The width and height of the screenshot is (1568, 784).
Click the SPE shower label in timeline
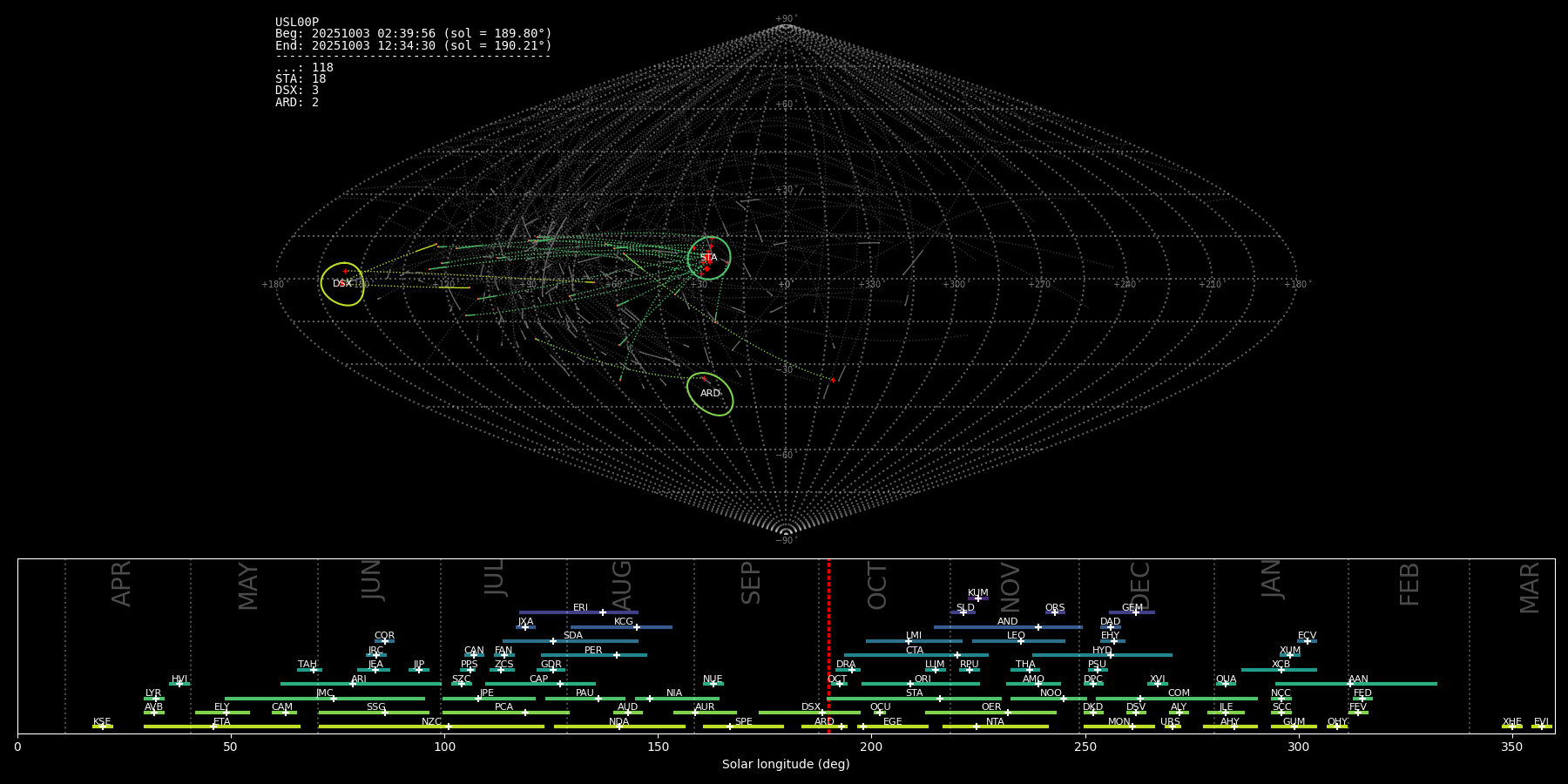pyautogui.click(x=743, y=722)
